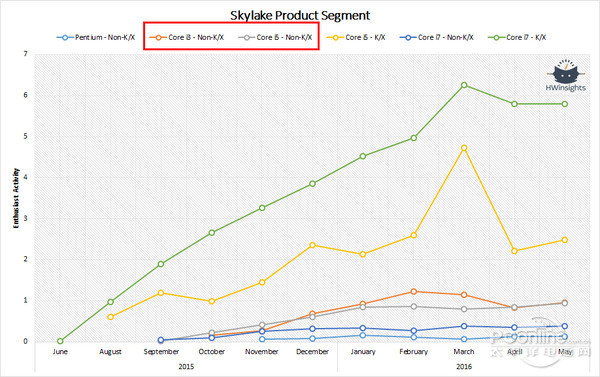This screenshot has width=600, height=377.
Task: Click the orange Core i3 March marker
Action: [x=464, y=295]
